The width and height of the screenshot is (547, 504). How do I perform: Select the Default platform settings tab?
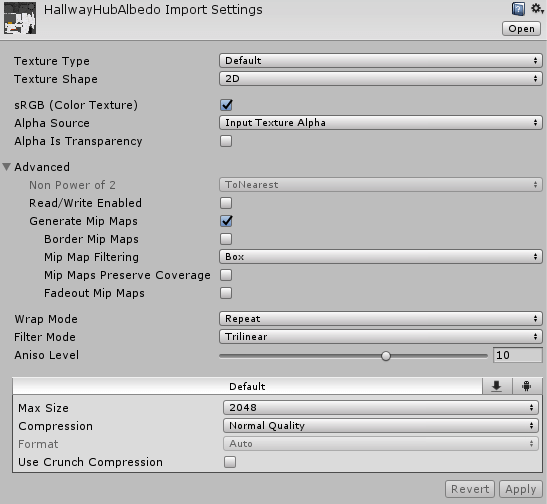(247, 386)
